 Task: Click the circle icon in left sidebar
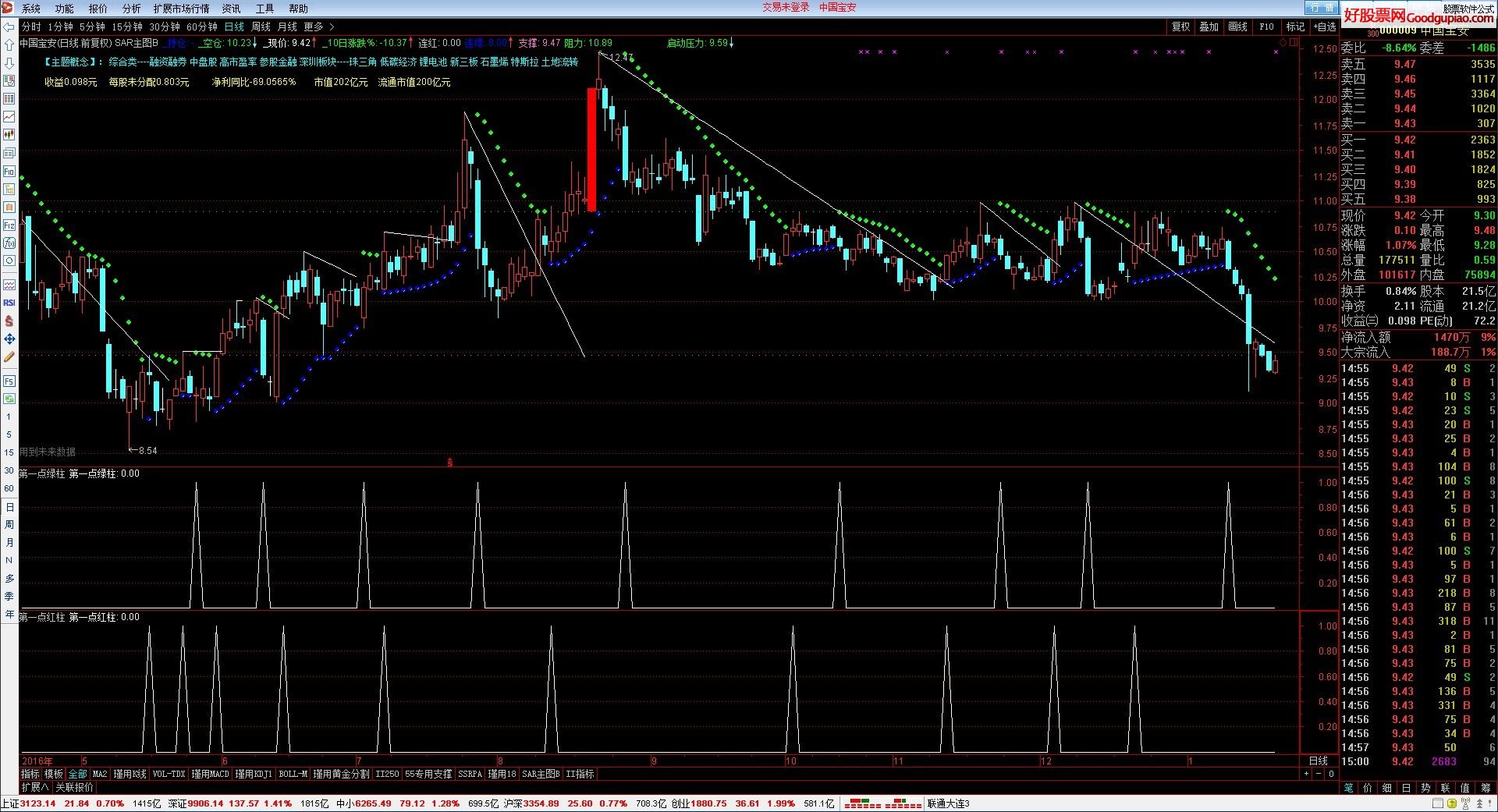point(9,261)
